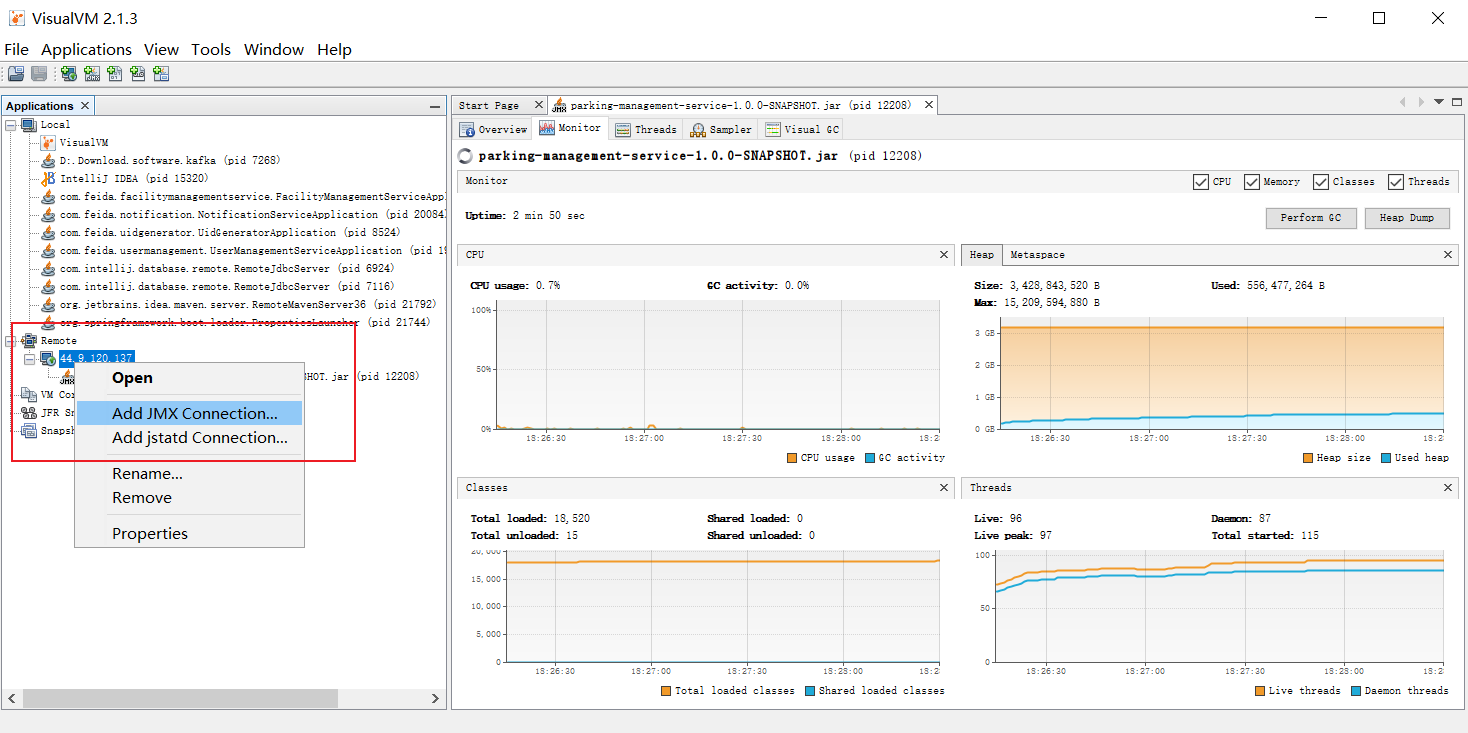
Task: Close the Classes chart panel
Action: 944,488
